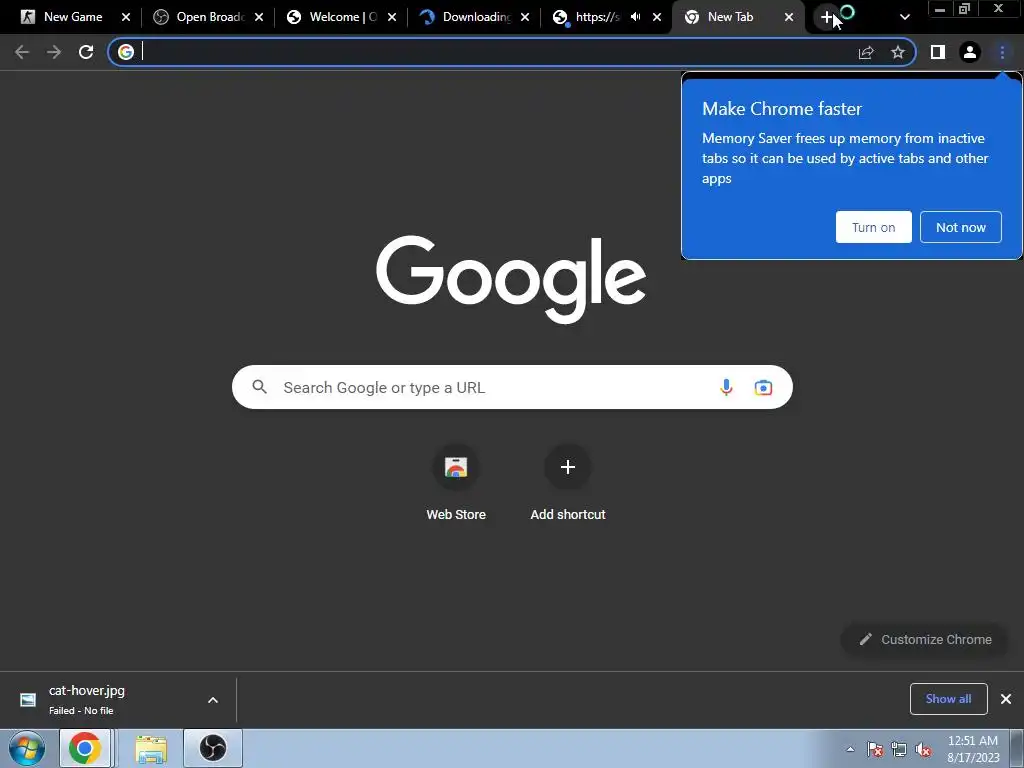Go back using the back arrow
The width and height of the screenshot is (1024, 768).
(22, 52)
